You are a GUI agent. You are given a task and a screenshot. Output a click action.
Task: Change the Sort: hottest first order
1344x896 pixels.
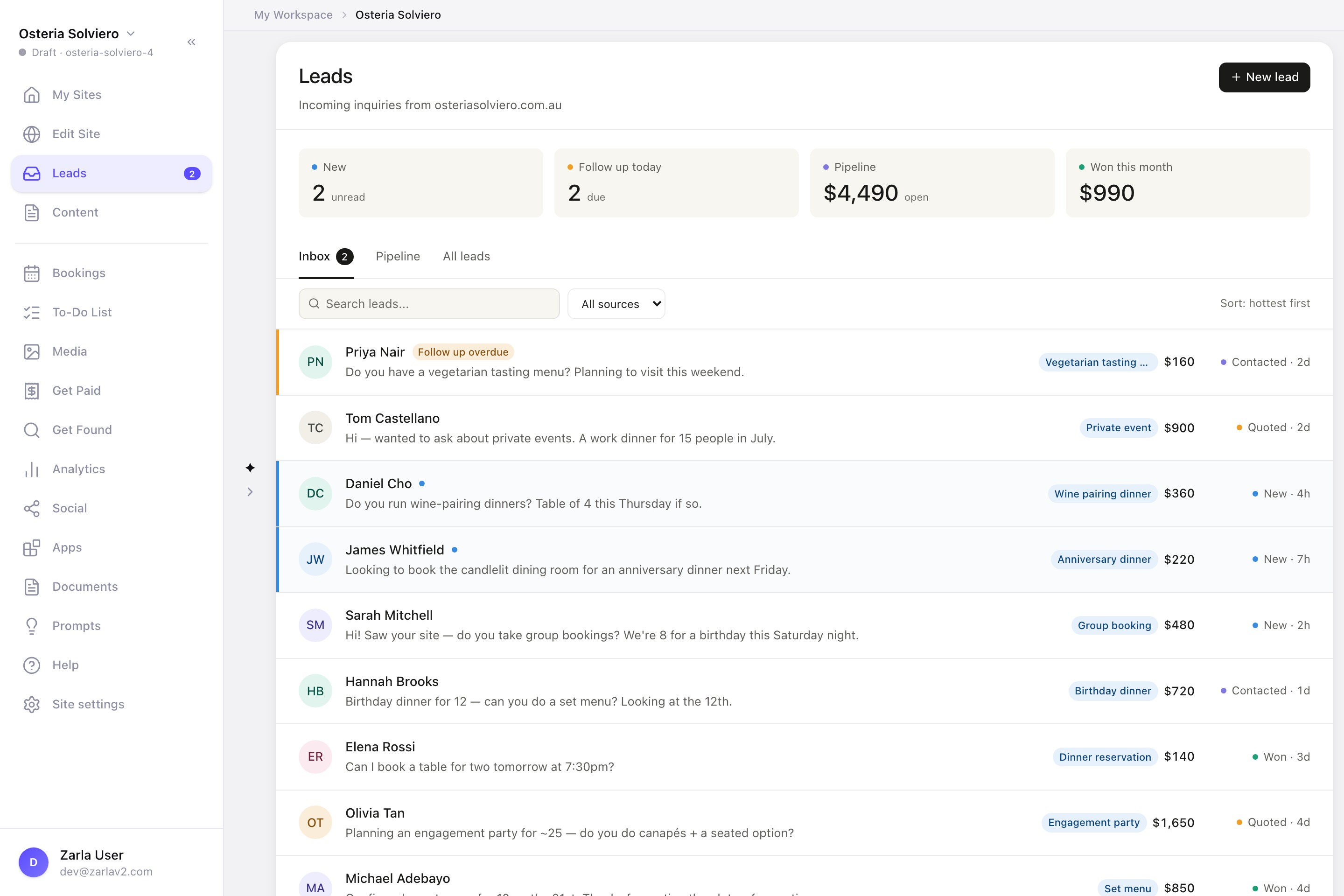1265,303
